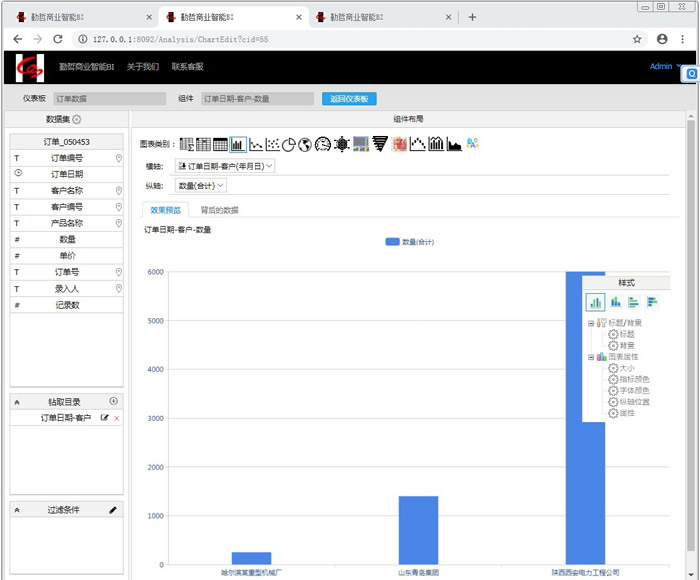Collapse the 标题/背景 tree node
700x580 pixels.
click(x=590, y=323)
